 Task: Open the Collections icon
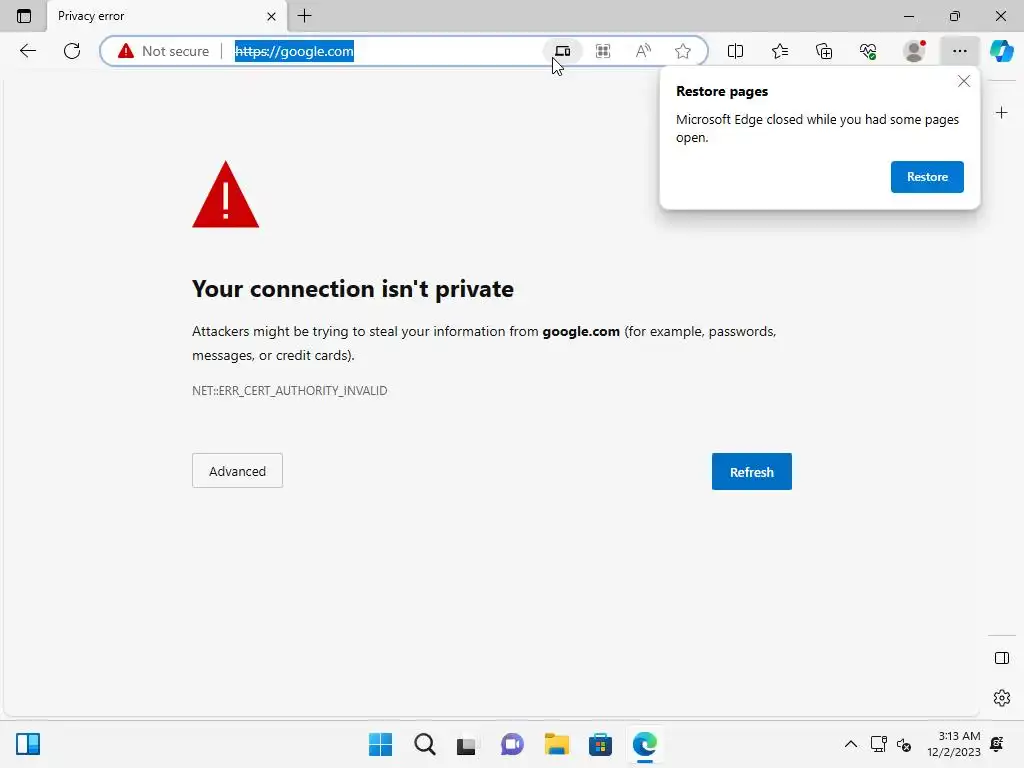(824, 51)
